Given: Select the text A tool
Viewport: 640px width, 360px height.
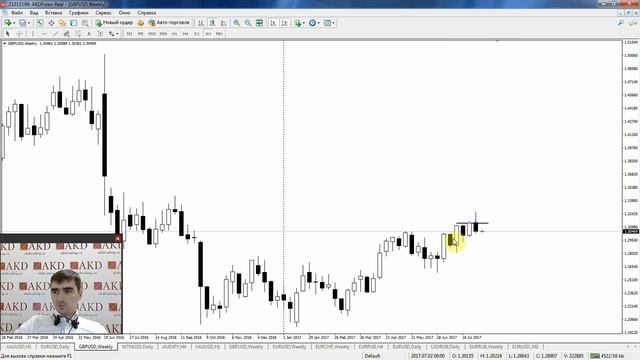Looking at the screenshot, I should (89, 33).
